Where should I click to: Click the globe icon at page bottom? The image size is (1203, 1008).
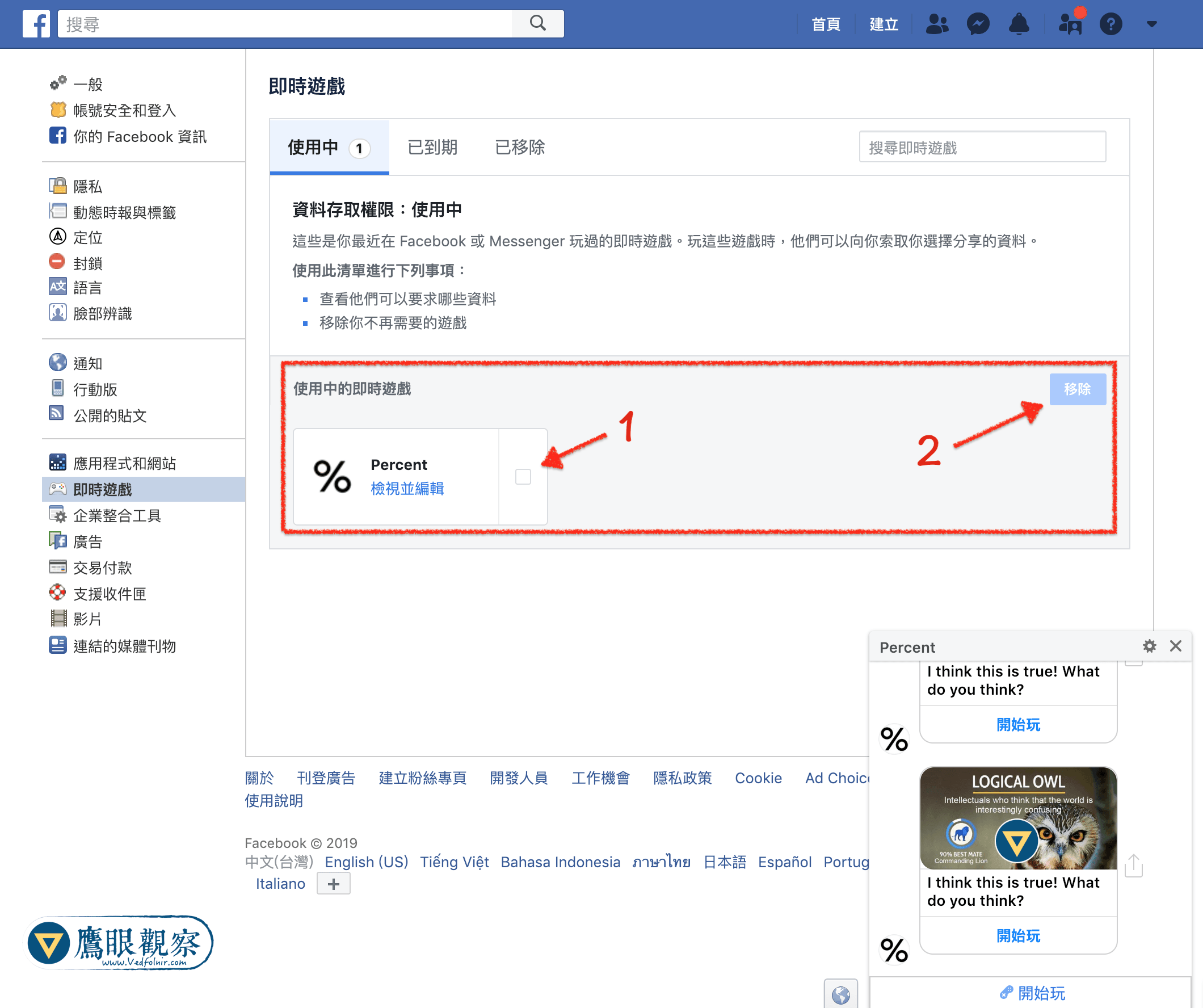(840, 995)
